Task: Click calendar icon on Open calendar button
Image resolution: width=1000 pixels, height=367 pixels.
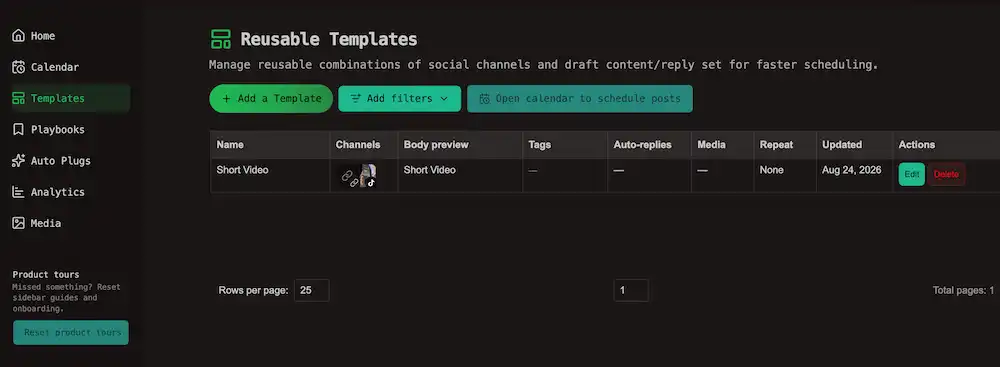Action: click(x=485, y=99)
